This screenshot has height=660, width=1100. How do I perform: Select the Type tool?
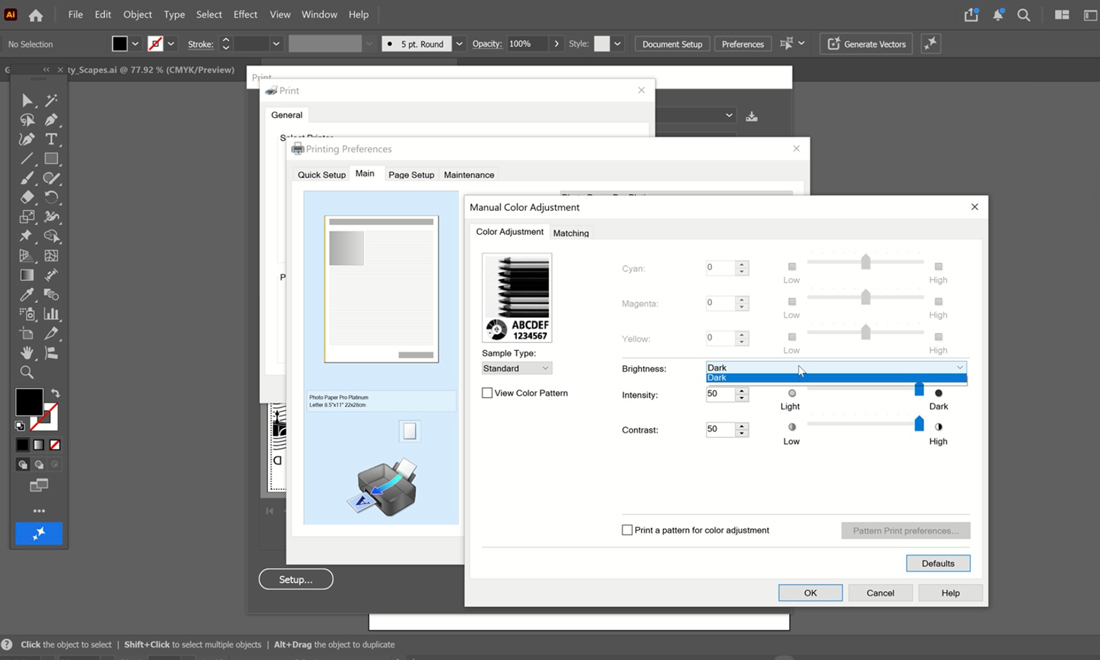[51, 139]
